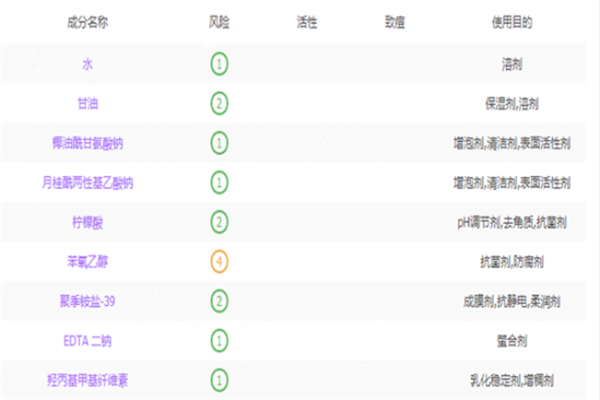Viewport: 600px width, 400px height.
Task: Click the 柠檬酸 ingredient name
Action: click(88, 222)
